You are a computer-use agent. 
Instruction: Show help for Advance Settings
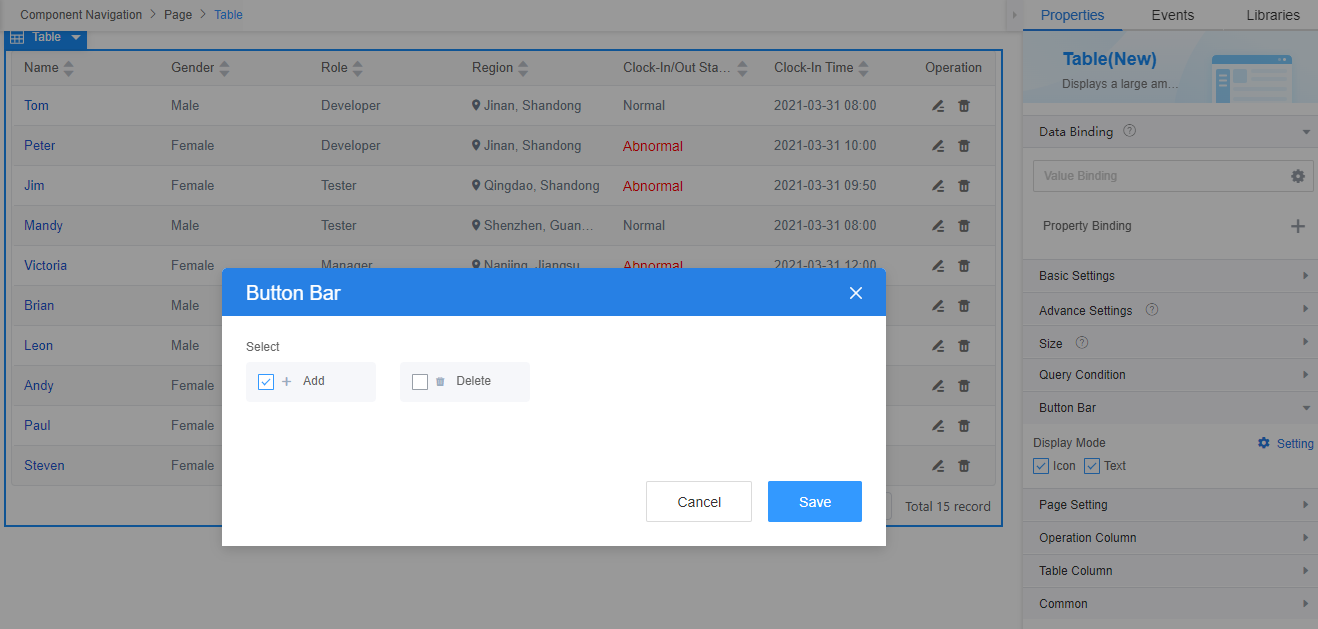[x=1152, y=310]
